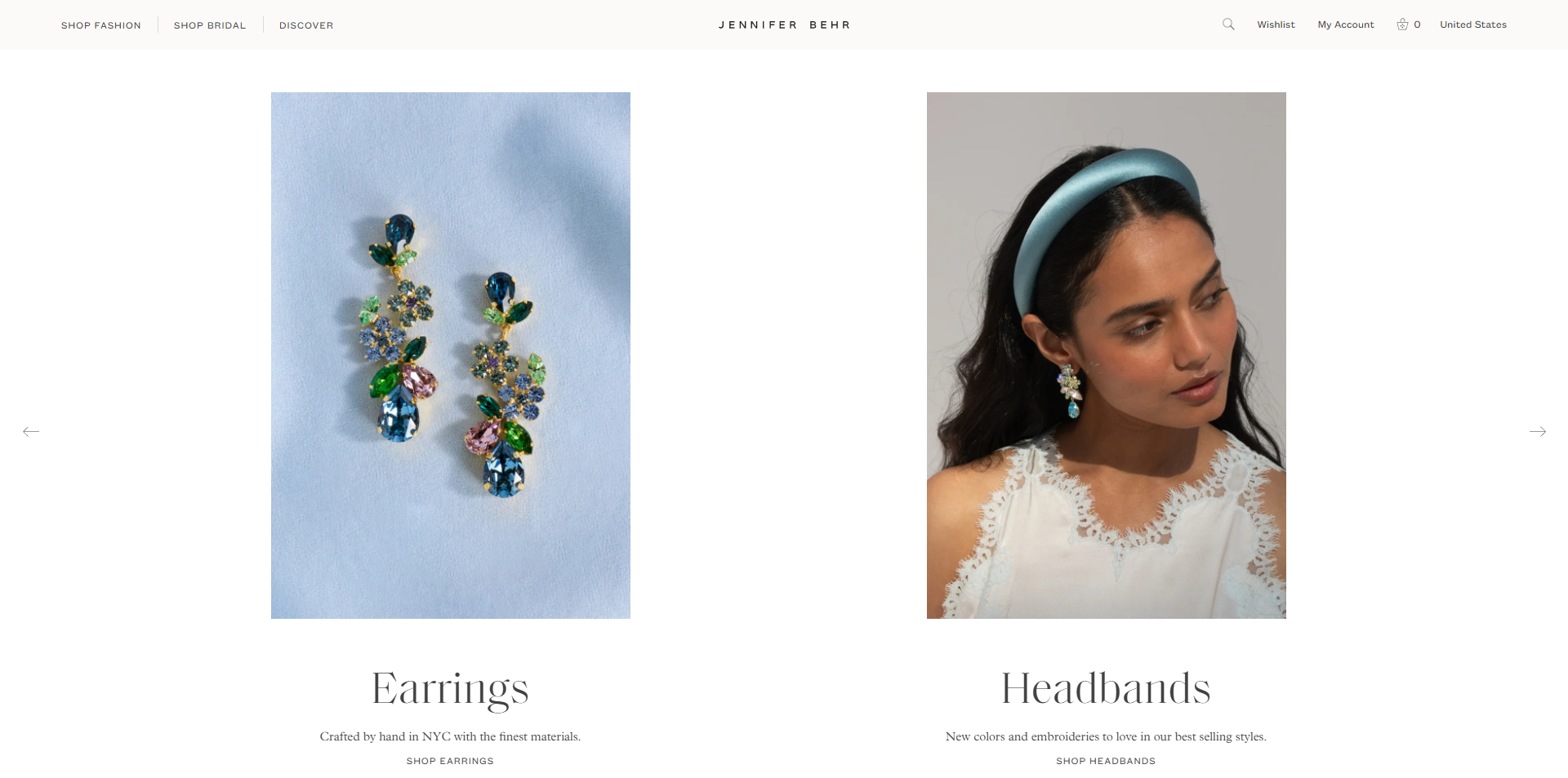The width and height of the screenshot is (1568, 778).
Task: View the cart item count
Action: (x=1417, y=24)
